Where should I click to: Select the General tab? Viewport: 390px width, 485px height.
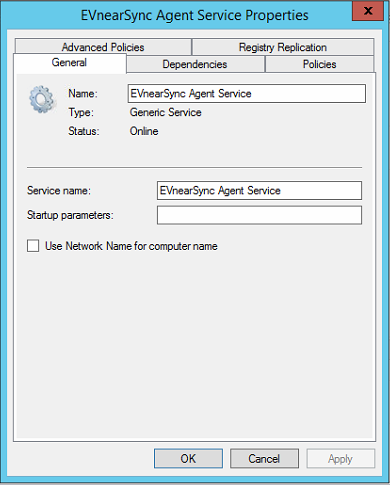pos(69,63)
